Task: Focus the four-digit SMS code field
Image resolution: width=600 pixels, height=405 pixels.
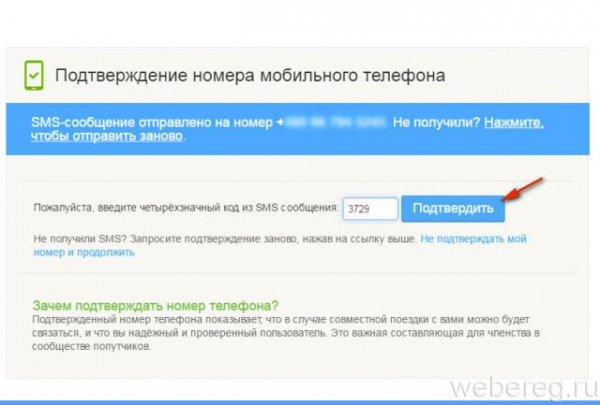Action: click(x=370, y=209)
